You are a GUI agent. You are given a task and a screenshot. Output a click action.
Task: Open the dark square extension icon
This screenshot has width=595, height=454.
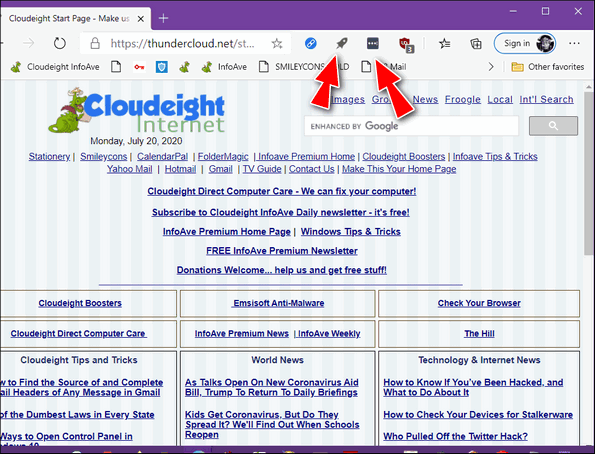click(x=373, y=43)
